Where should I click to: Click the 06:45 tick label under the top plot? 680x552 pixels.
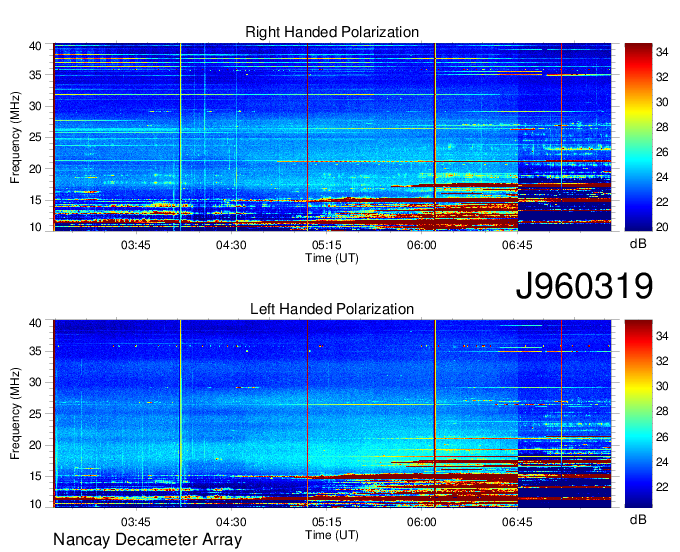click(x=517, y=245)
